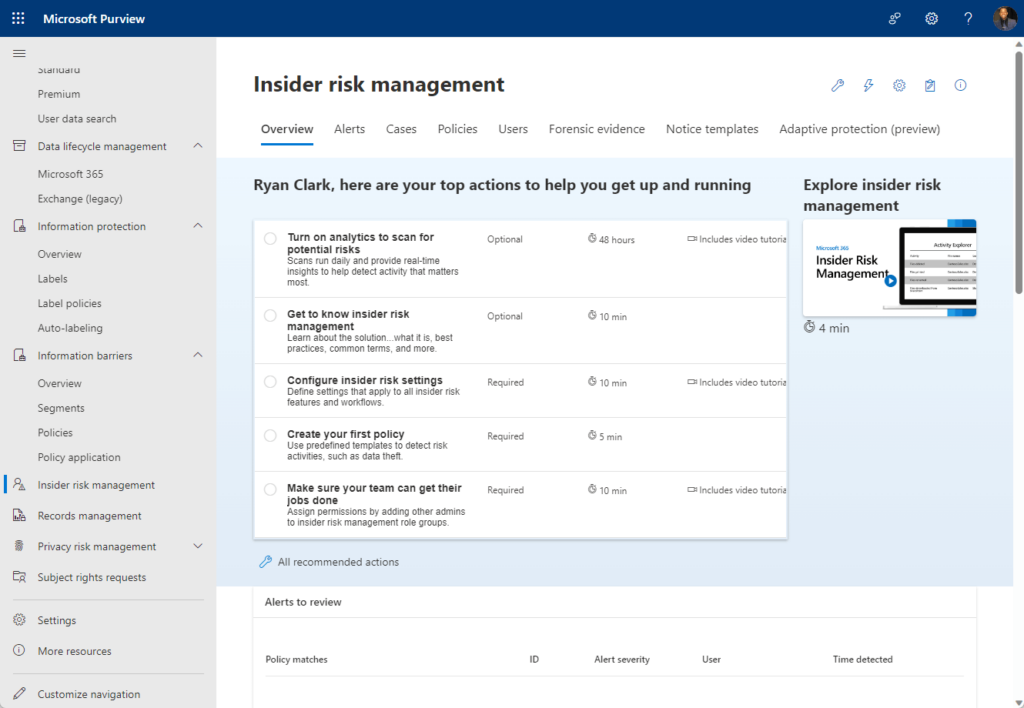Open the app launcher waffle icon
1024x708 pixels.
18,18
